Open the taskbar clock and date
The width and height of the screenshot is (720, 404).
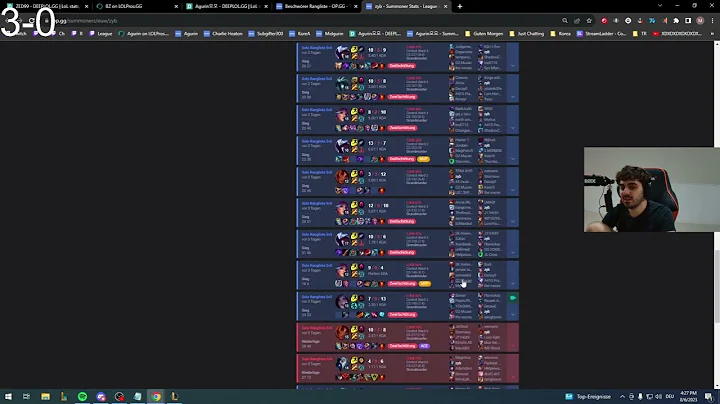[688, 397]
